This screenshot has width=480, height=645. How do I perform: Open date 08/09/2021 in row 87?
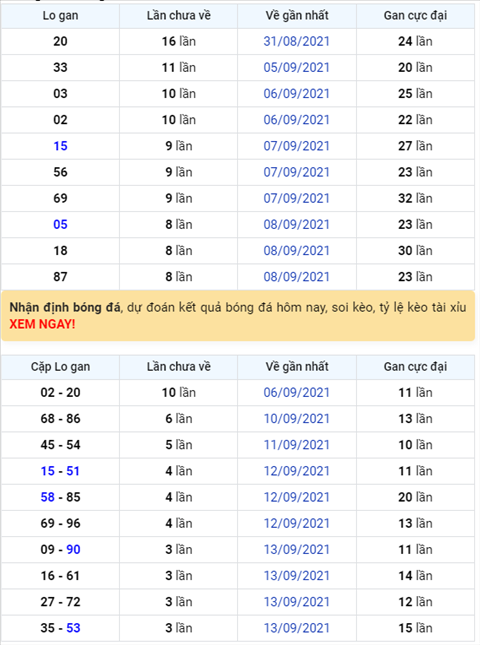pyautogui.click(x=297, y=277)
